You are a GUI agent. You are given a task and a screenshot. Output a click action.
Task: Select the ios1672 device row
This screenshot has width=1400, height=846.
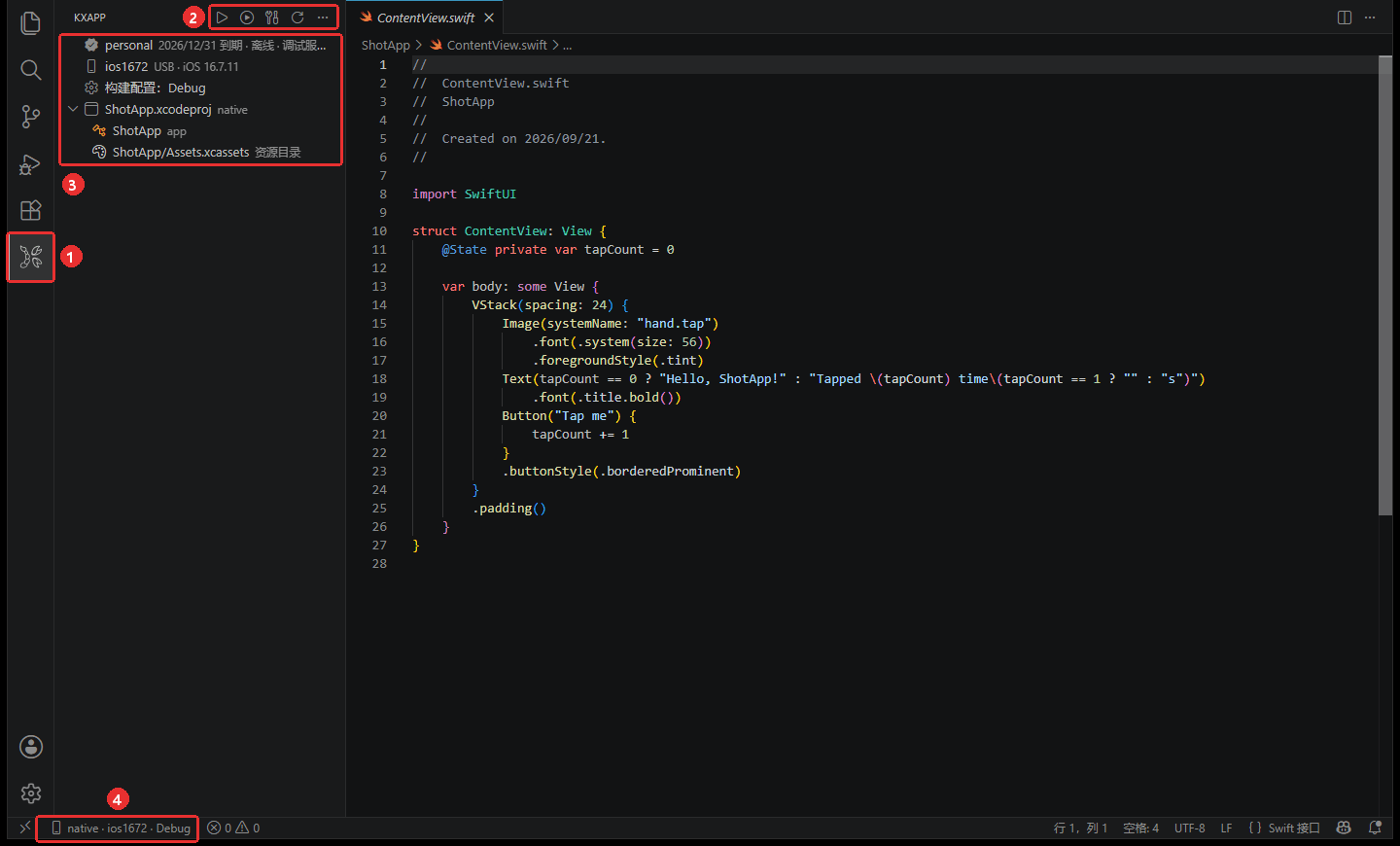(x=199, y=67)
